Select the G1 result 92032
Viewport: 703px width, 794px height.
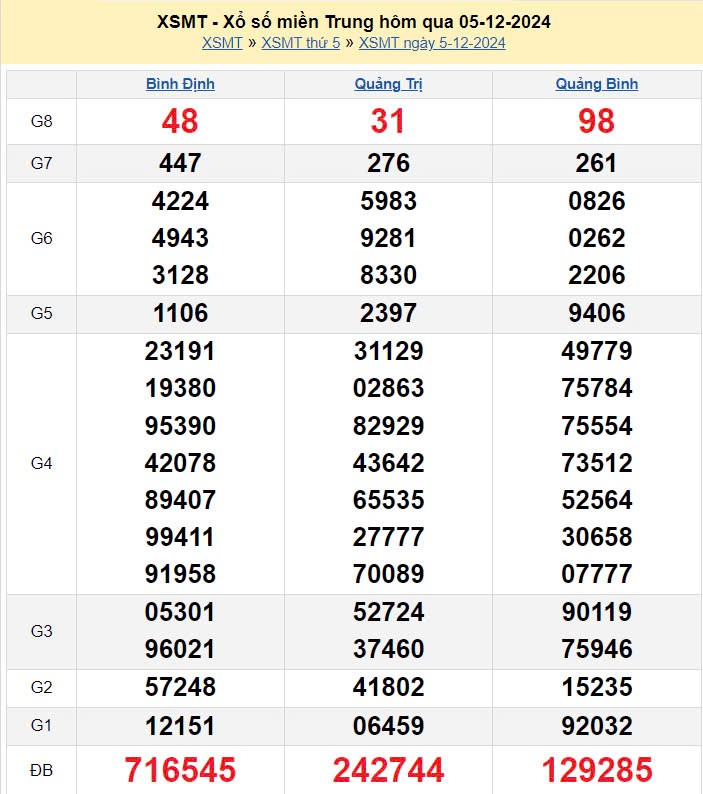597,724
